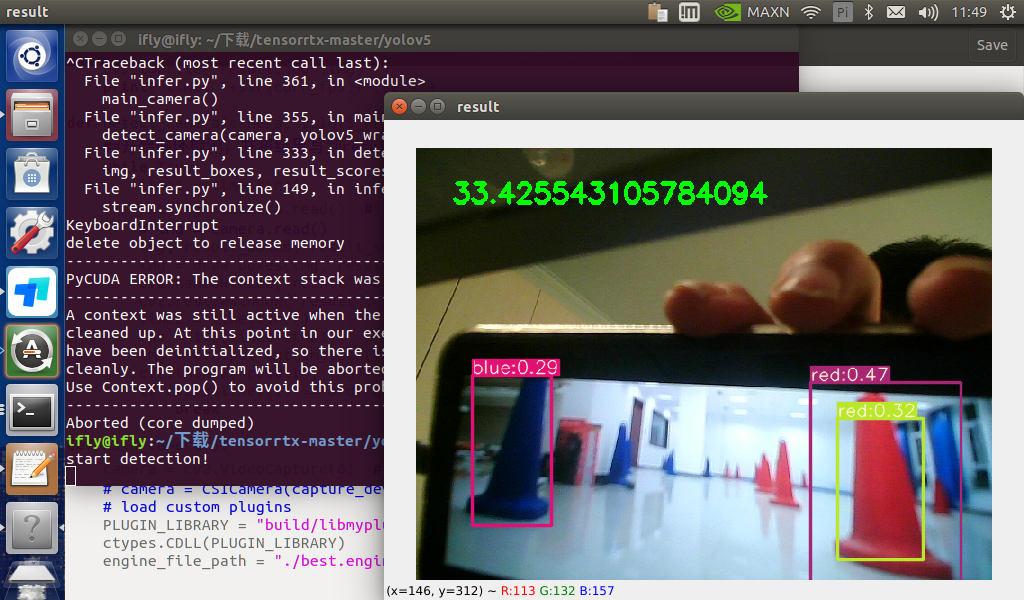The image size is (1024, 600).
Task: Switch to Terminal via launcher icon
Action: click(31, 409)
